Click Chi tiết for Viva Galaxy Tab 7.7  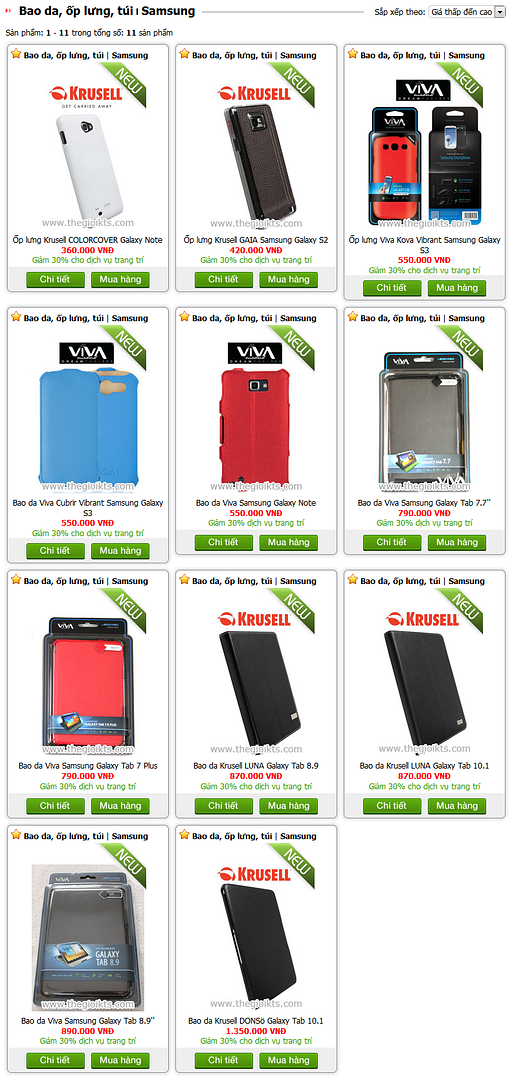(392, 543)
